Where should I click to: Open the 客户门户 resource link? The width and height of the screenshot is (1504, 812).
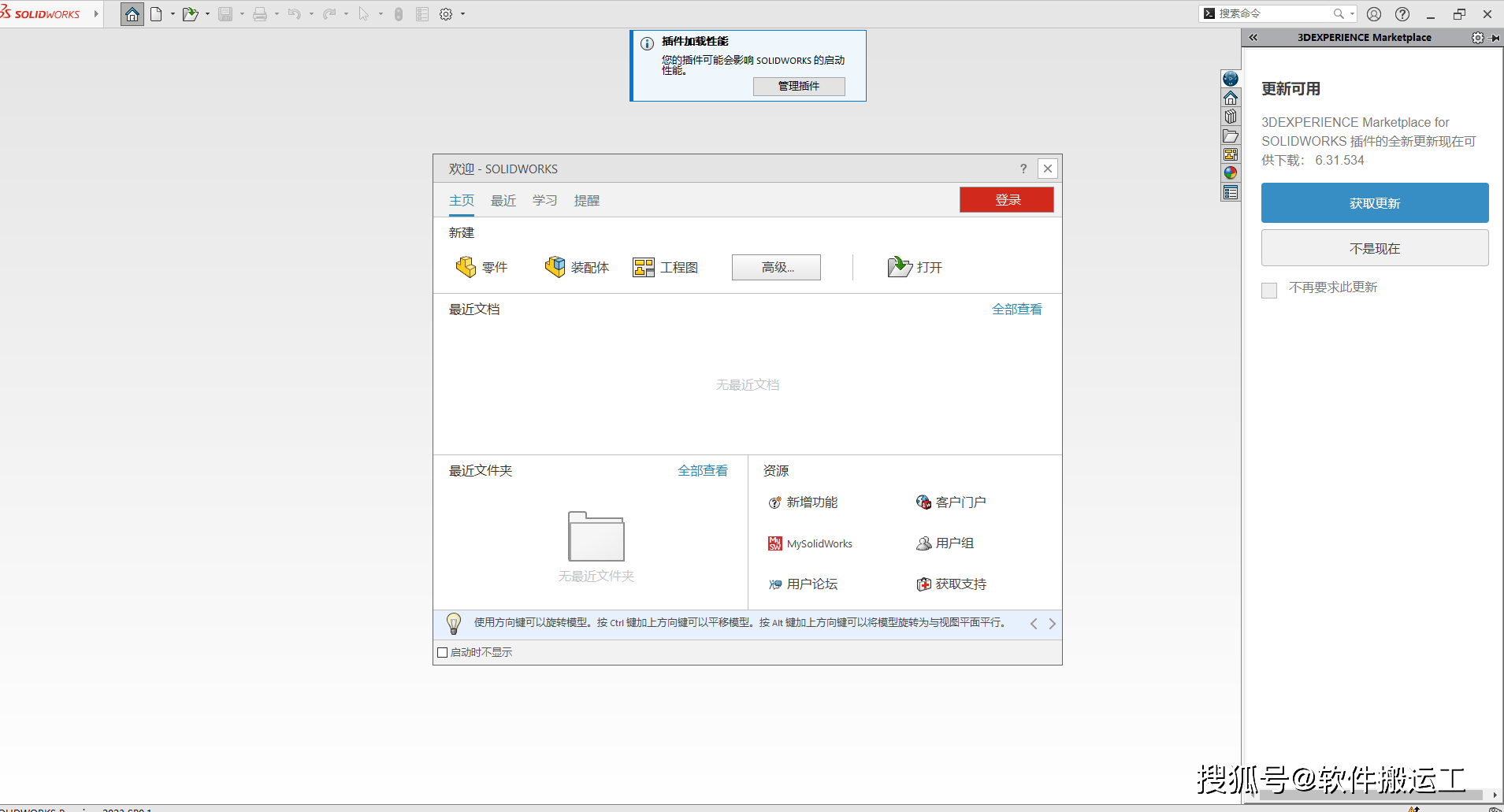951,502
